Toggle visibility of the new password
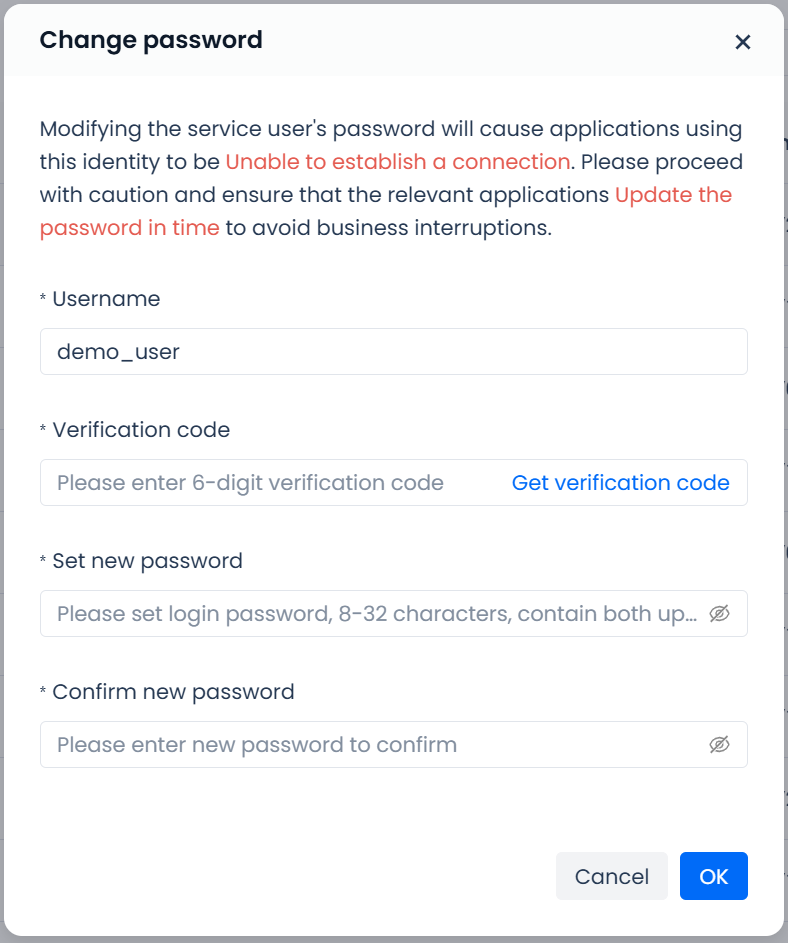 pyautogui.click(x=719, y=614)
